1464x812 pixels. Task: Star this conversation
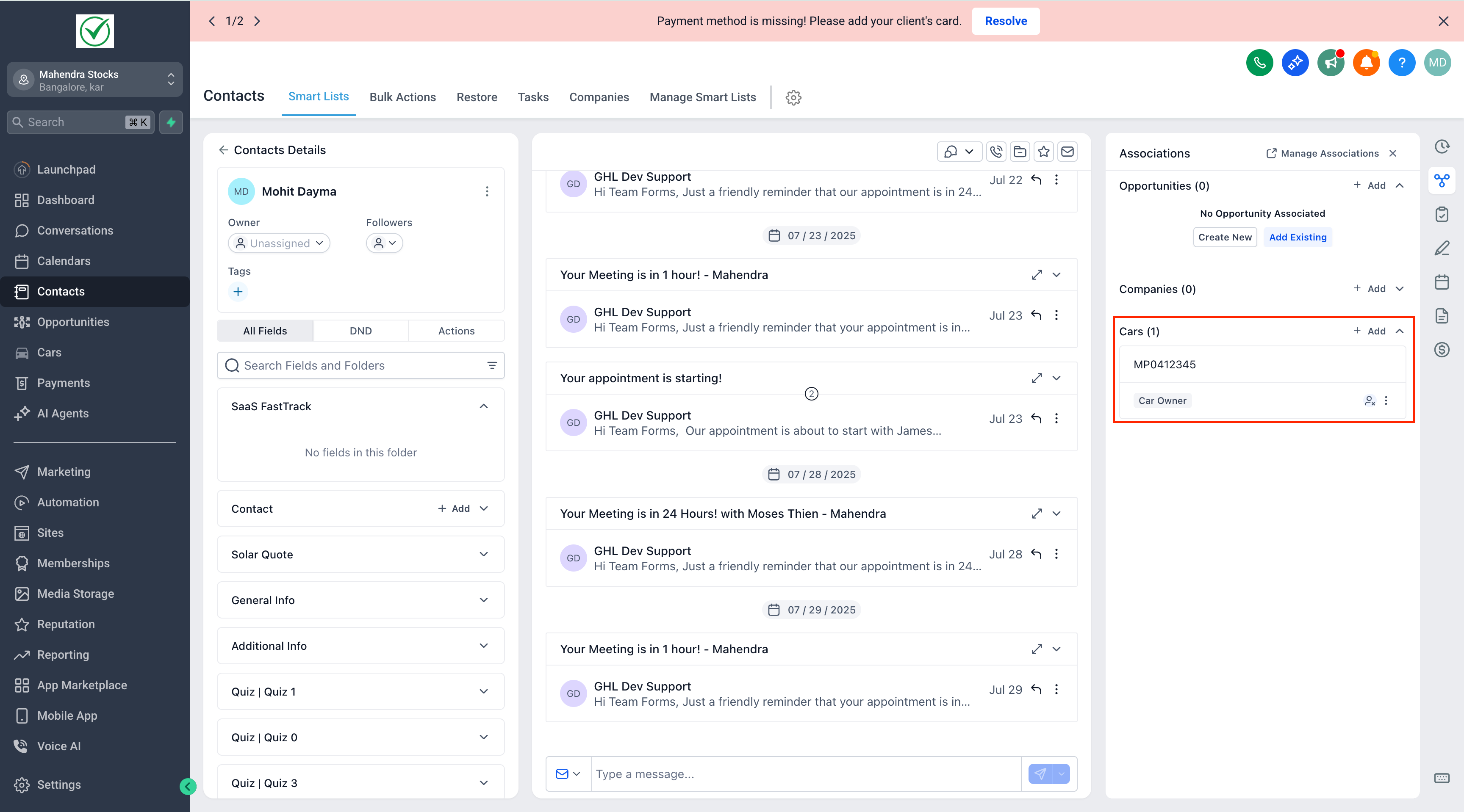[x=1043, y=152]
